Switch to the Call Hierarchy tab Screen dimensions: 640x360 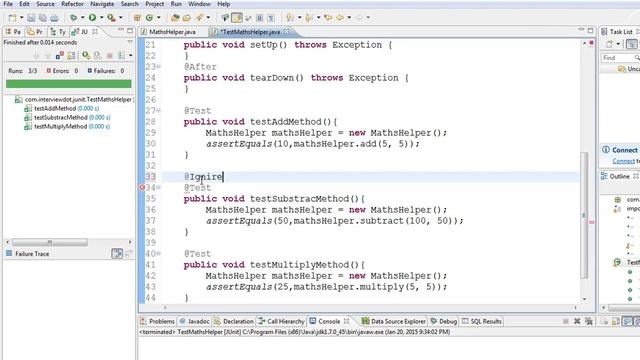pos(282,321)
